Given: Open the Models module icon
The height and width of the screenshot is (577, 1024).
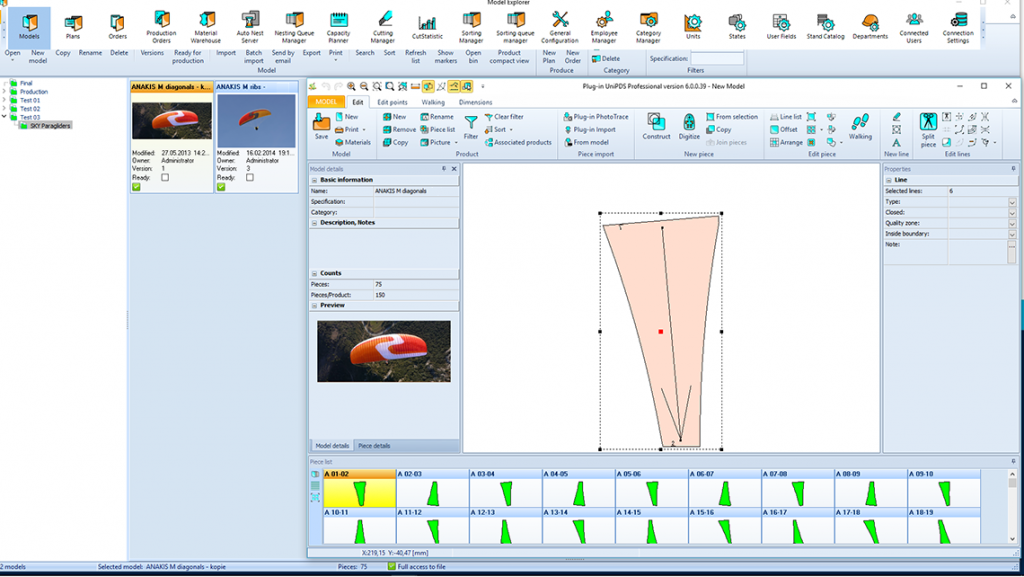Looking at the screenshot, I should click(x=29, y=26).
